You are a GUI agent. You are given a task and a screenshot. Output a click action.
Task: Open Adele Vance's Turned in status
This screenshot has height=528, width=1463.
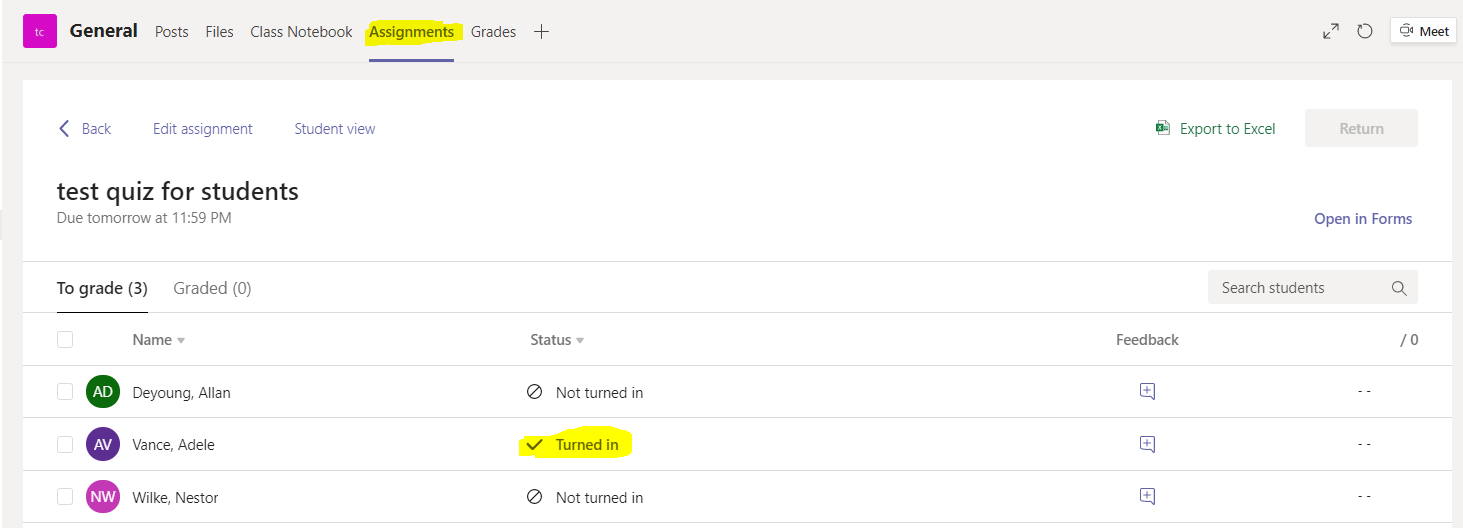coord(587,445)
